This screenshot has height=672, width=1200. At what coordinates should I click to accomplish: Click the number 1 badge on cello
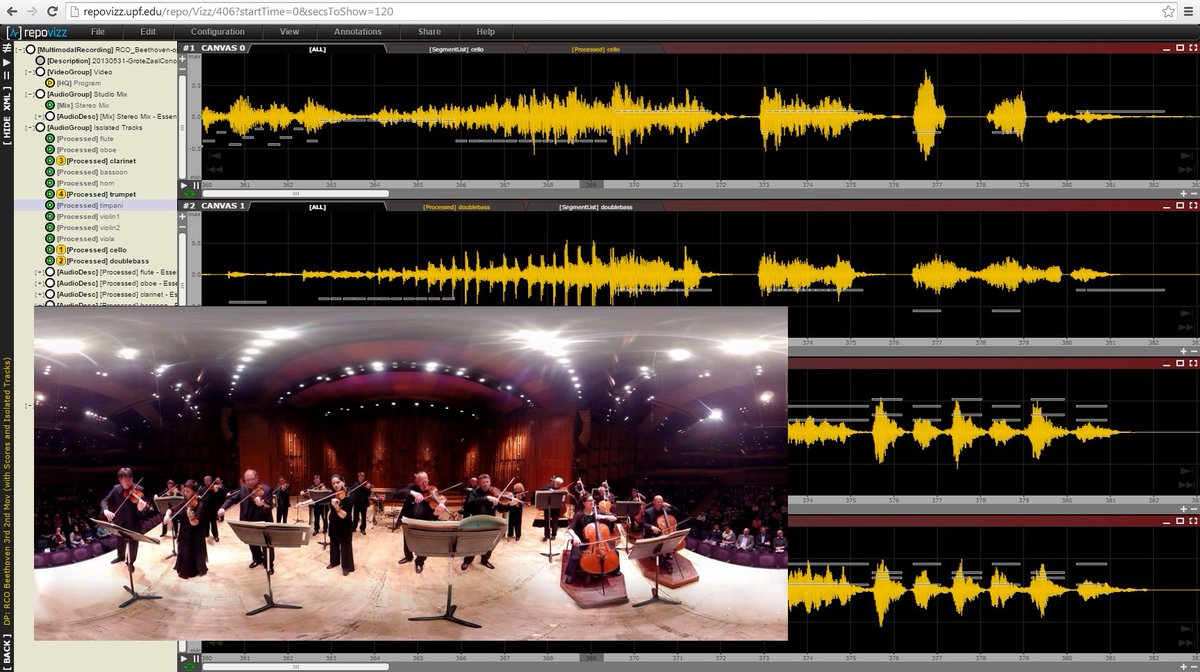[x=61, y=250]
